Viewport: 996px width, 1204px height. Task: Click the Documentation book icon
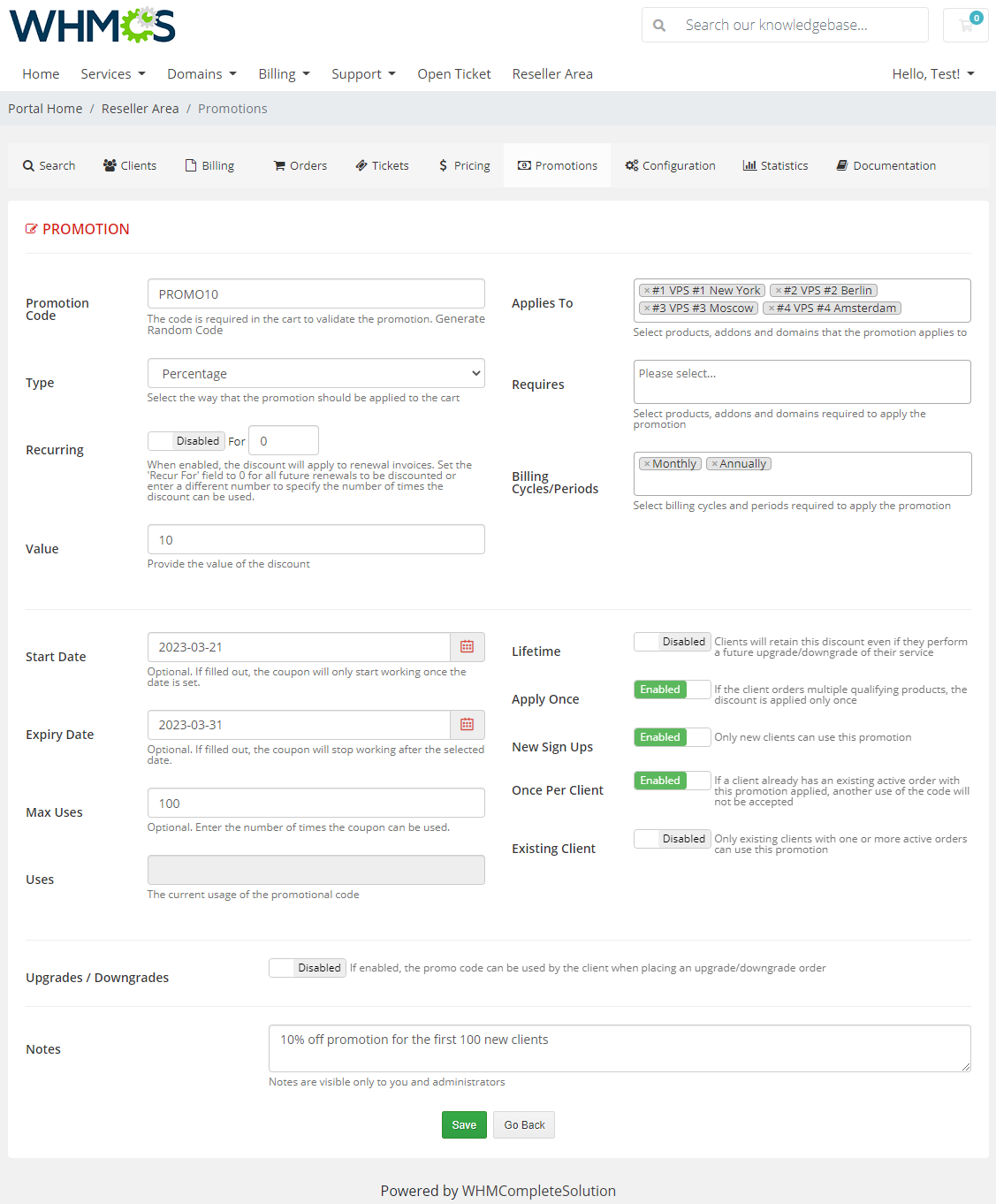tap(841, 165)
